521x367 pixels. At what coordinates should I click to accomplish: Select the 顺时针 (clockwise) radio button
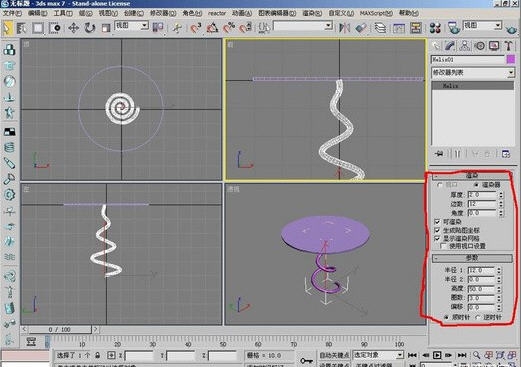[446, 318]
